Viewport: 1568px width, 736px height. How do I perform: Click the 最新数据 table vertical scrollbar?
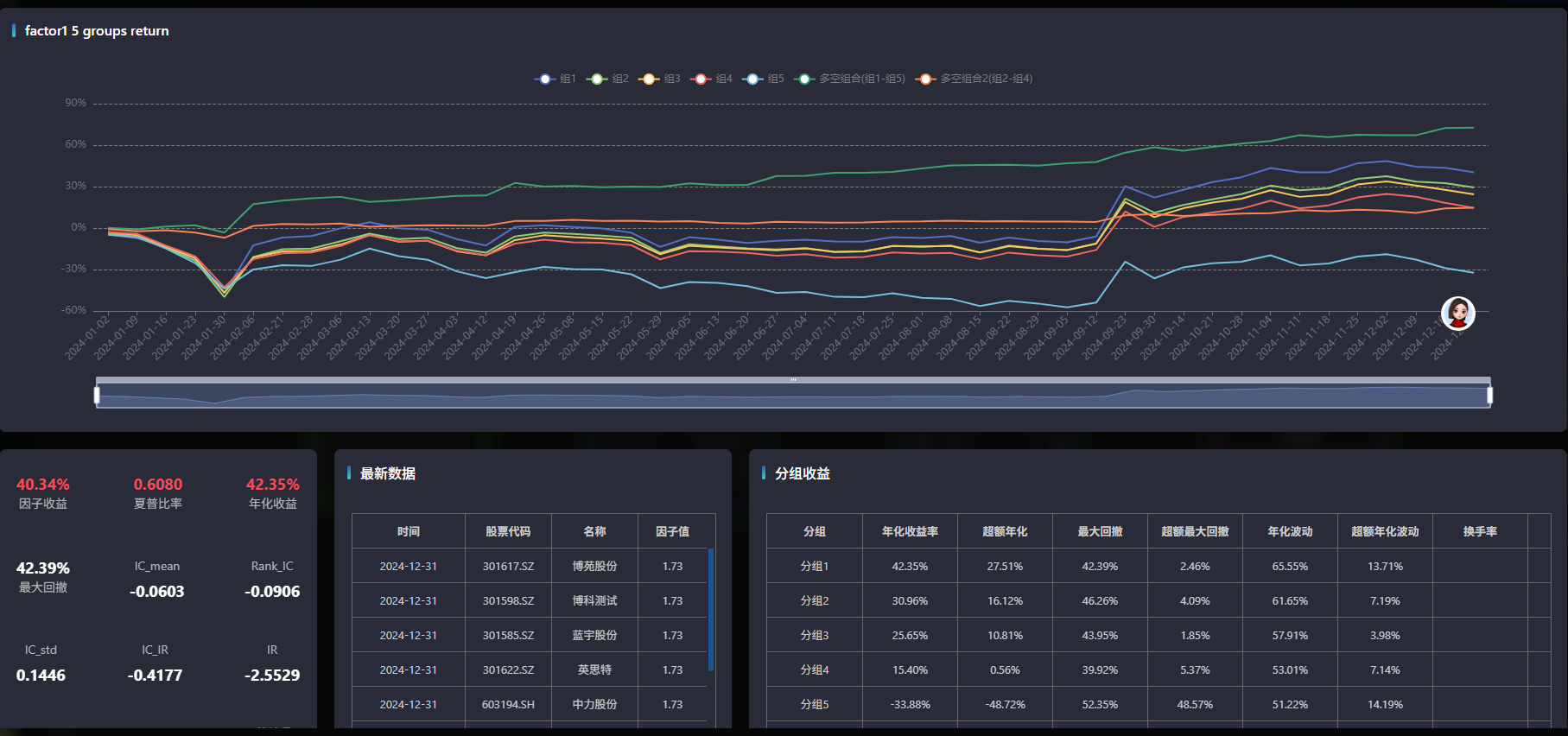coord(710,609)
